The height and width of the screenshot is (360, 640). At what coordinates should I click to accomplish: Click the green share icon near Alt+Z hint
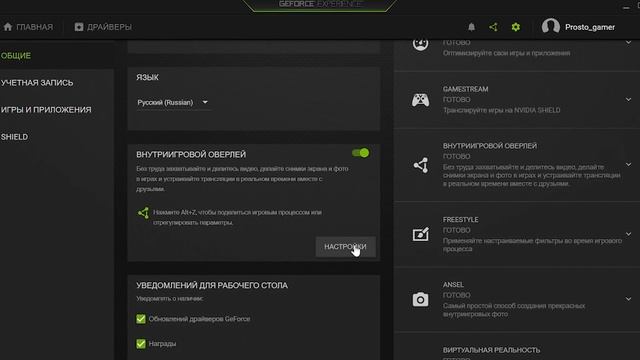coord(143,213)
